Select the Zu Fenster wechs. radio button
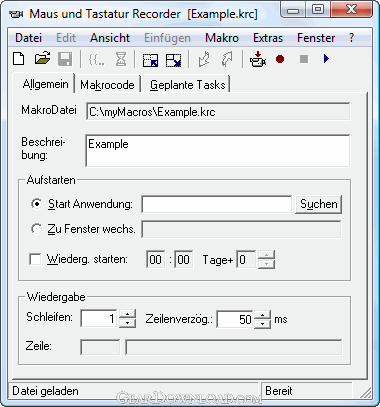 click(x=36, y=229)
